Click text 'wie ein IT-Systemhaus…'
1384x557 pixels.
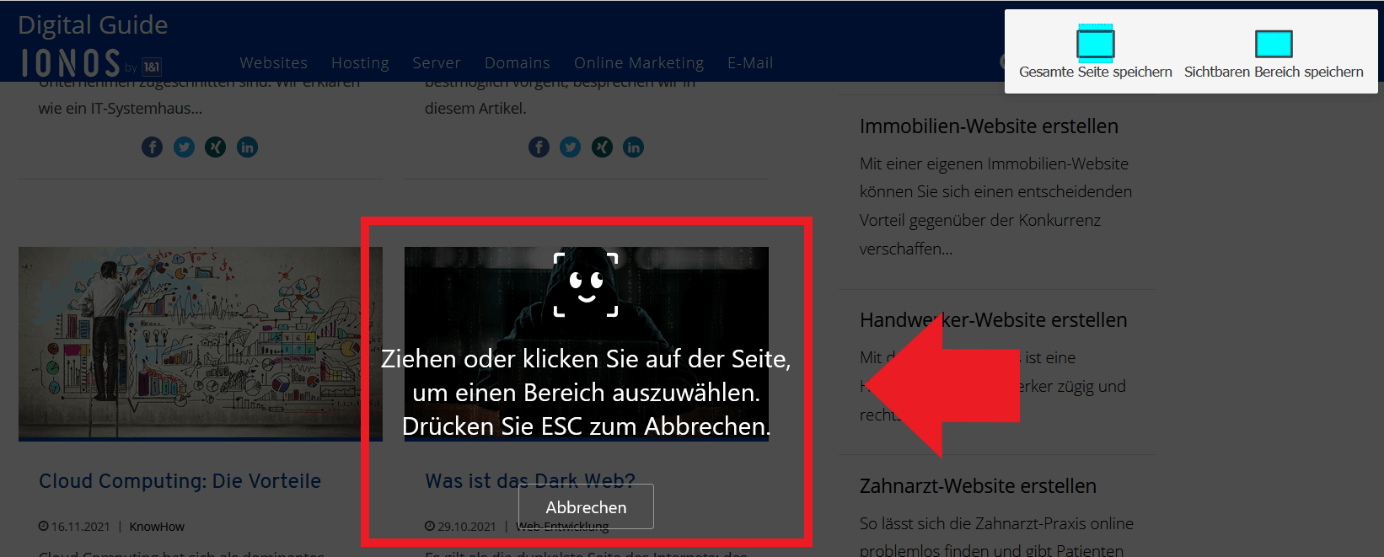pos(120,107)
